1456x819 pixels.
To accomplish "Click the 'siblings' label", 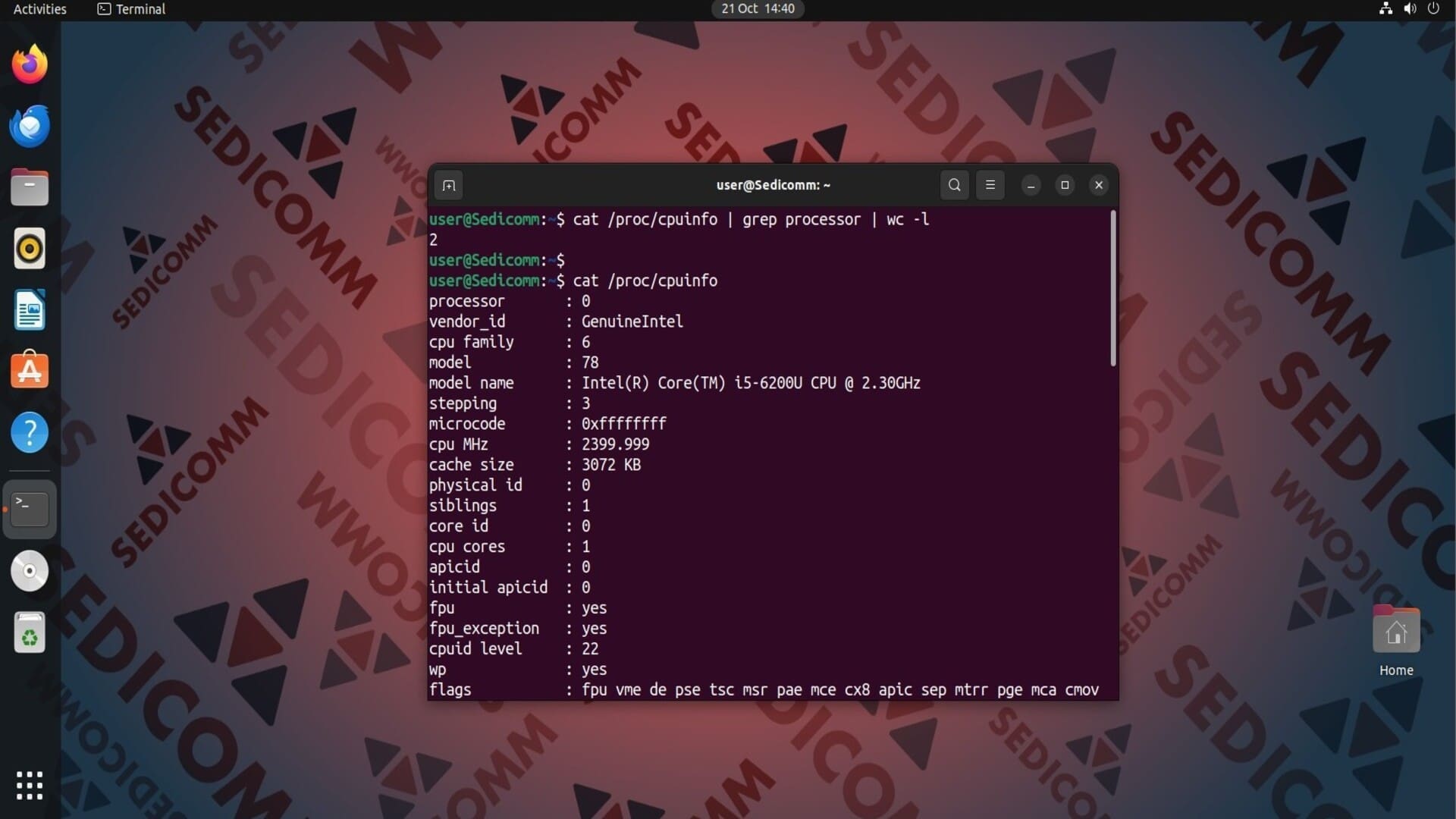I will click(463, 506).
